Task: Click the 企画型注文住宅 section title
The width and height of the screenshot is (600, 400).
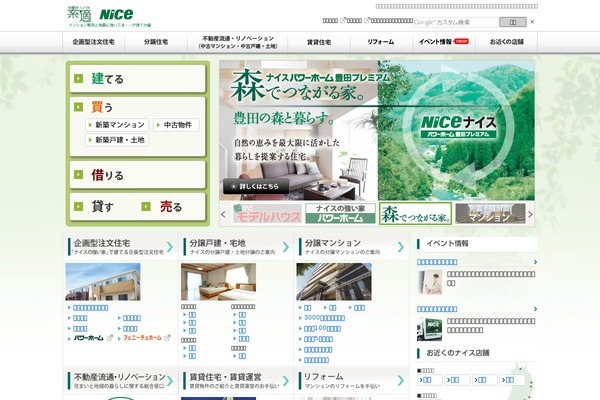Action: coord(102,243)
